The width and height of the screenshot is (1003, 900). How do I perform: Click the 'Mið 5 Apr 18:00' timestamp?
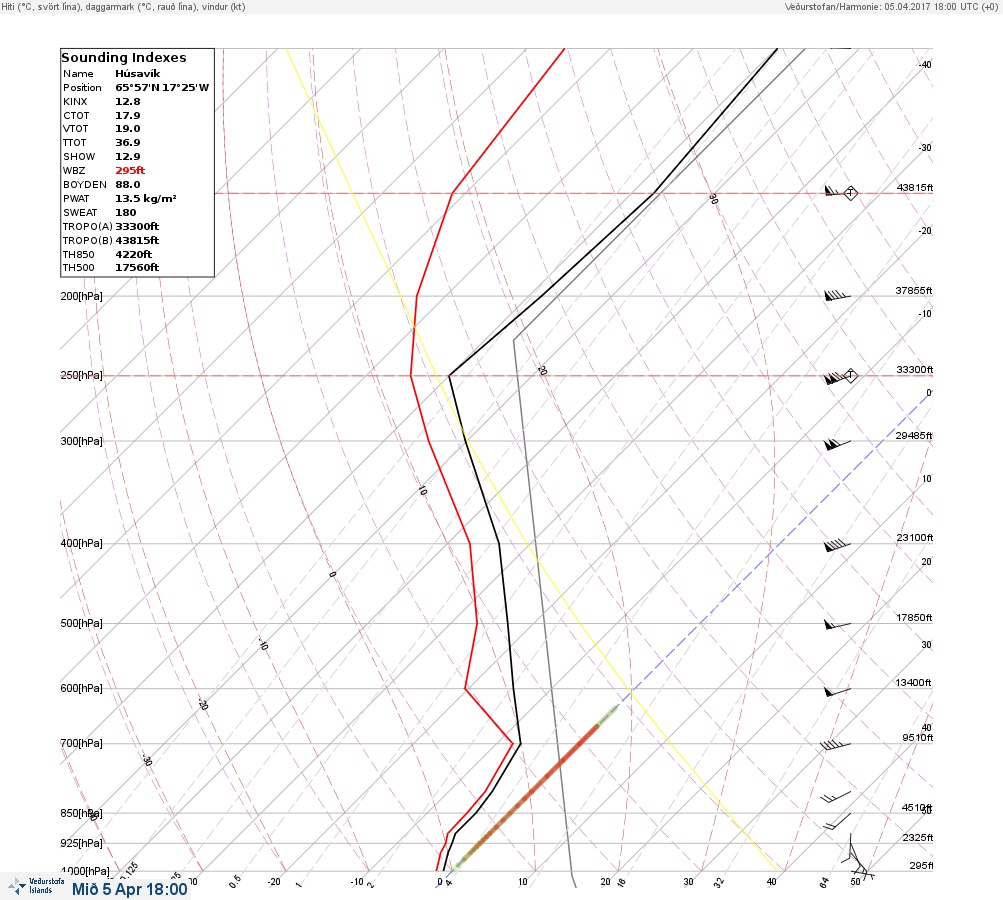(130, 889)
